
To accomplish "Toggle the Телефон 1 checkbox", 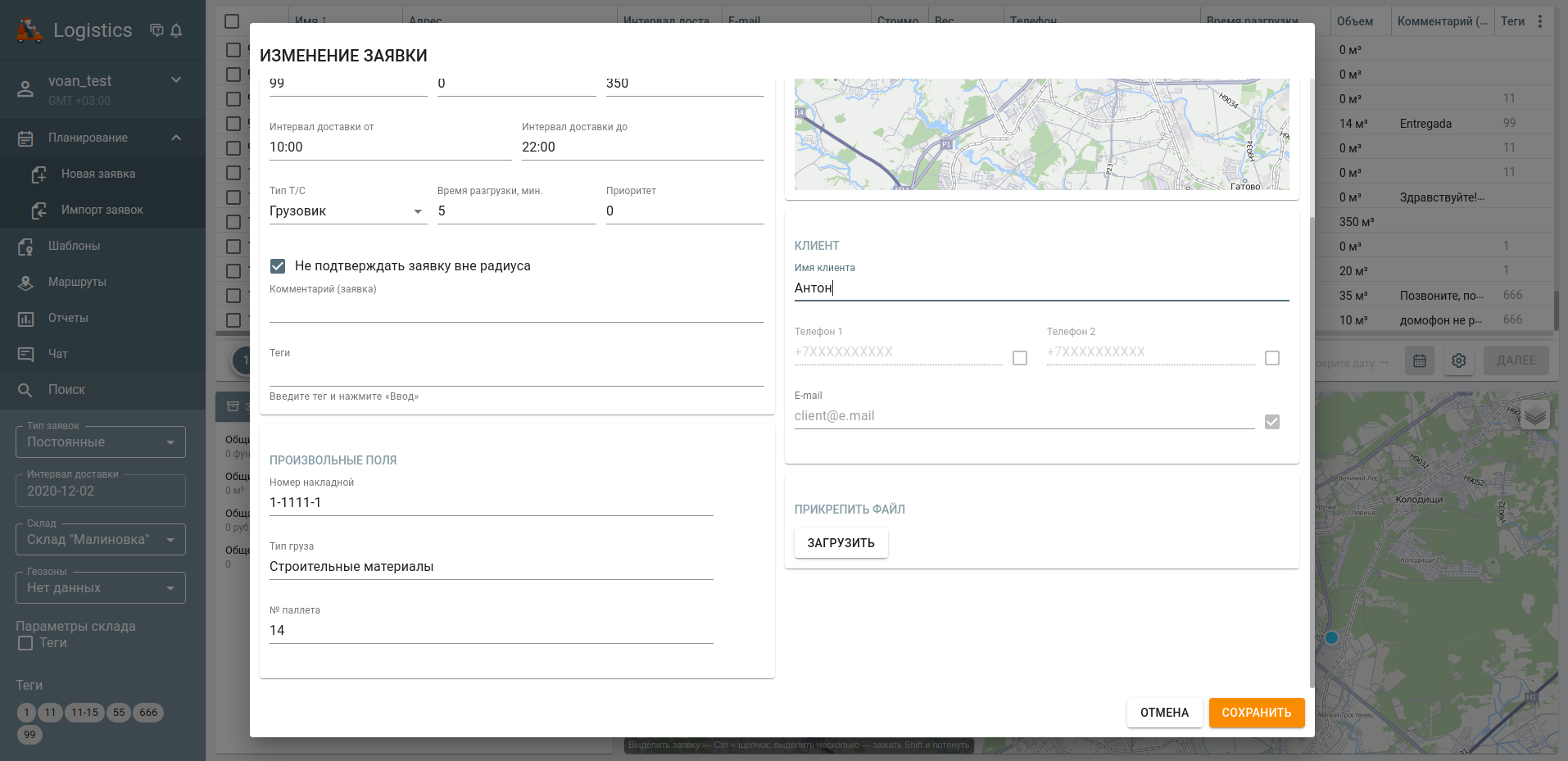I will pyautogui.click(x=1020, y=358).
